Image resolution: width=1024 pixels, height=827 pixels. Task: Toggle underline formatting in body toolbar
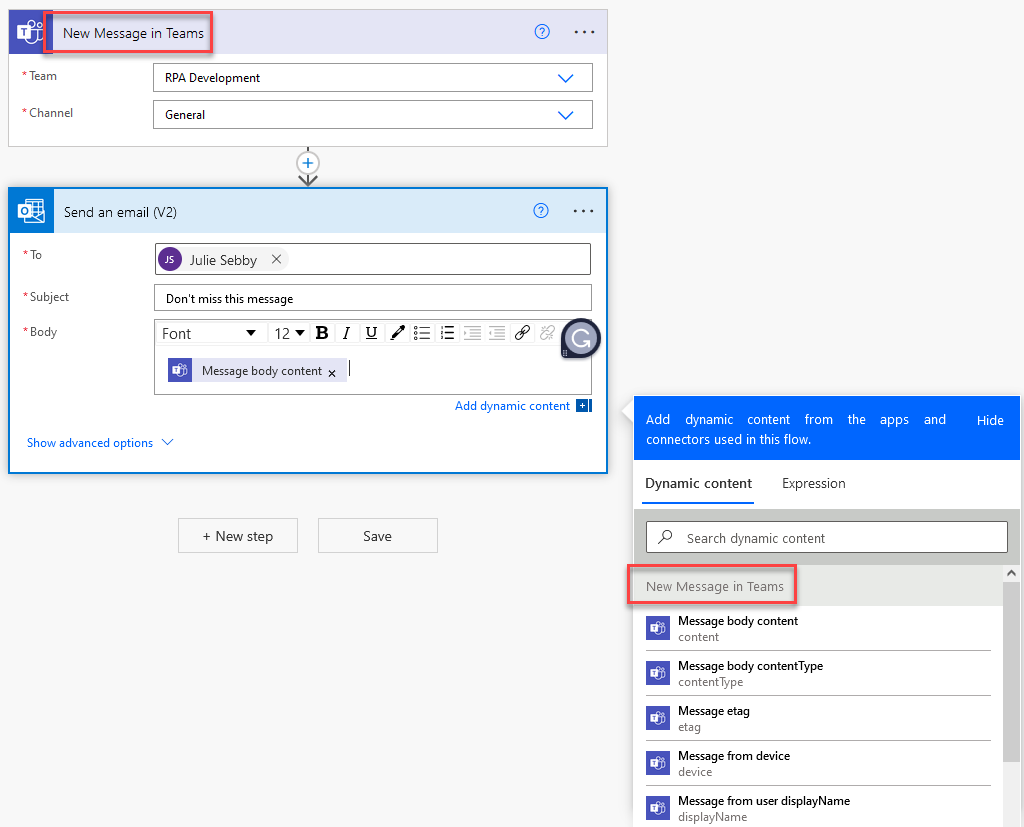pyautogui.click(x=371, y=333)
